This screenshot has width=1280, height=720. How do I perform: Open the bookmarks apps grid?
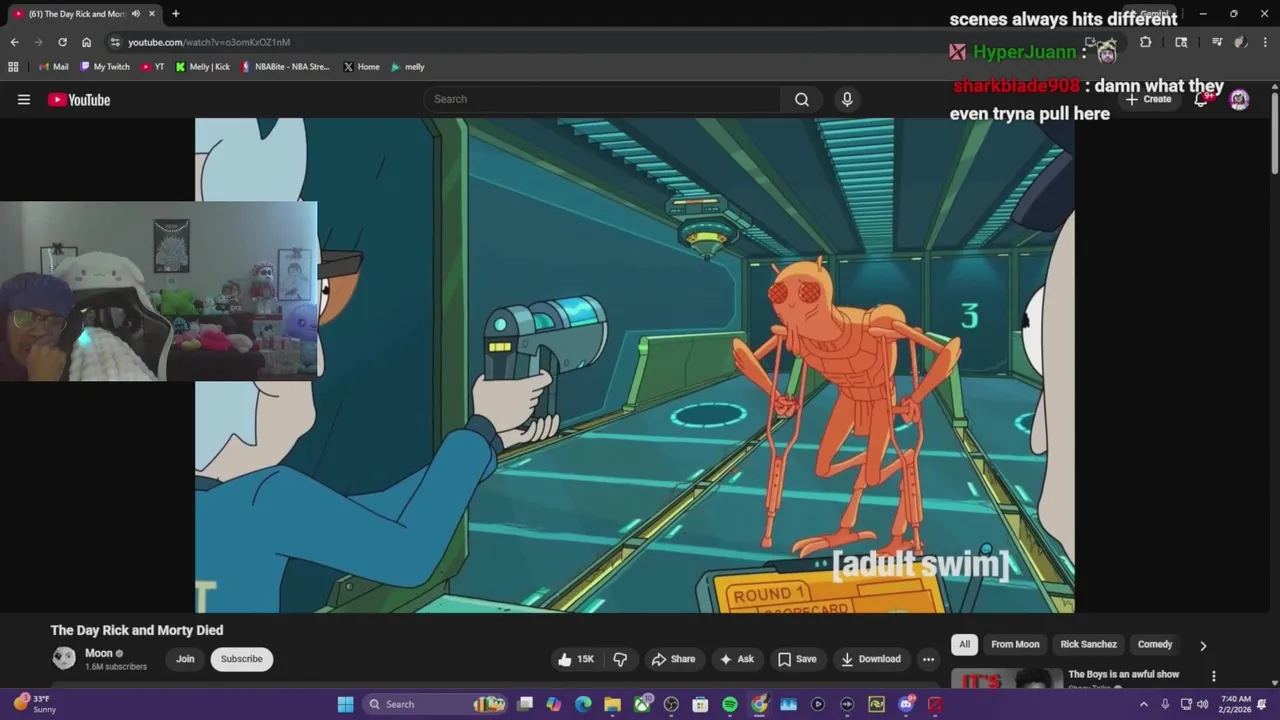(x=13, y=67)
